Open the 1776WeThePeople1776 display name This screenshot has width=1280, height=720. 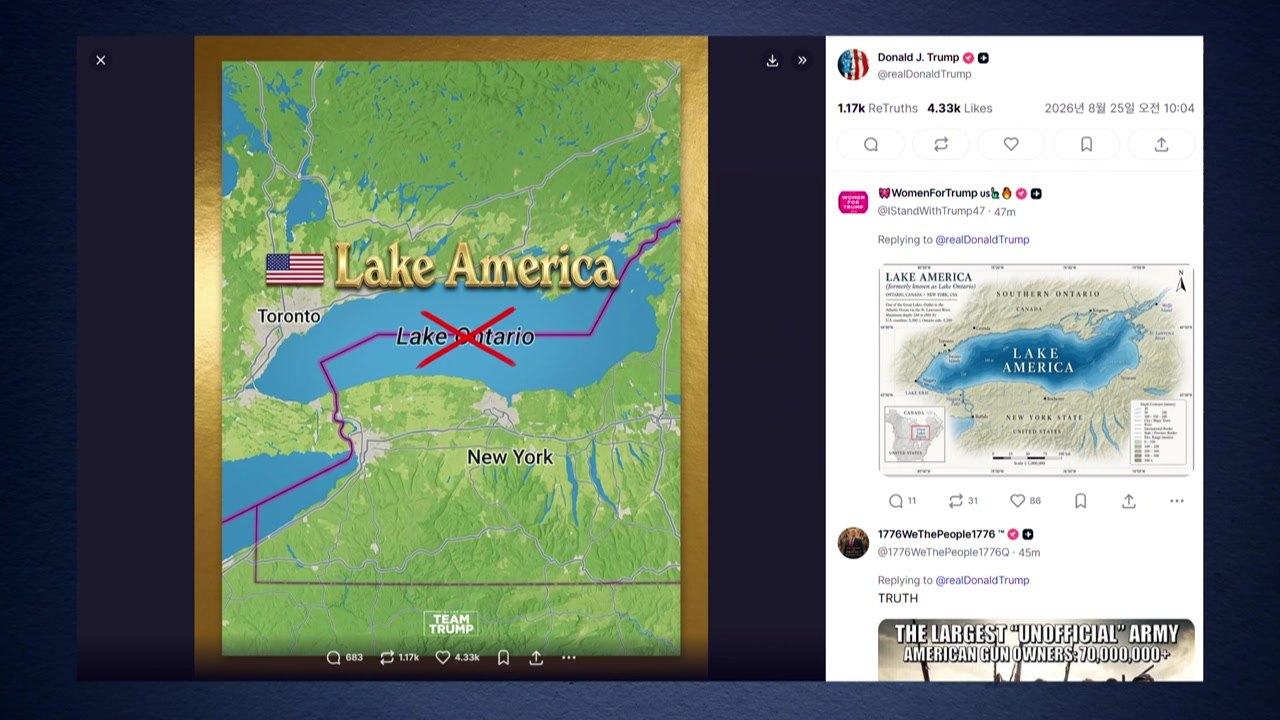941,534
